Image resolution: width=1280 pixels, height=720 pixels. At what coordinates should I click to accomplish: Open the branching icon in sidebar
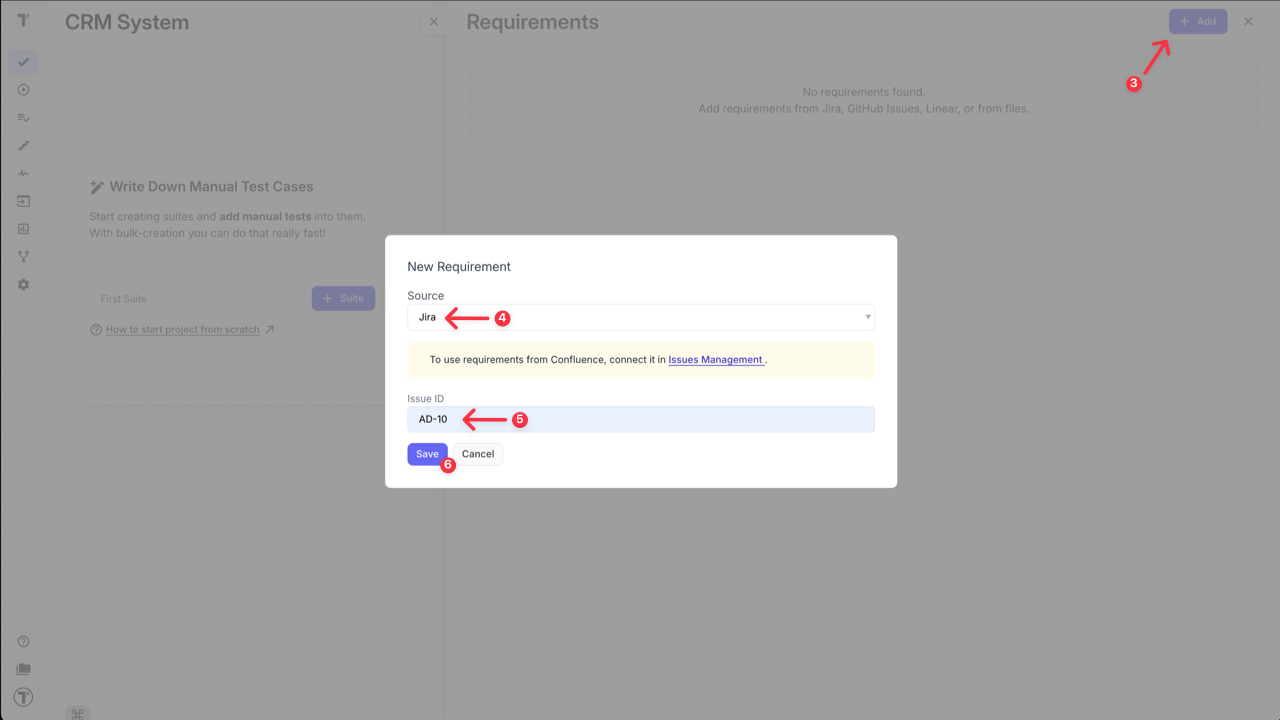pyautogui.click(x=23, y=256)
